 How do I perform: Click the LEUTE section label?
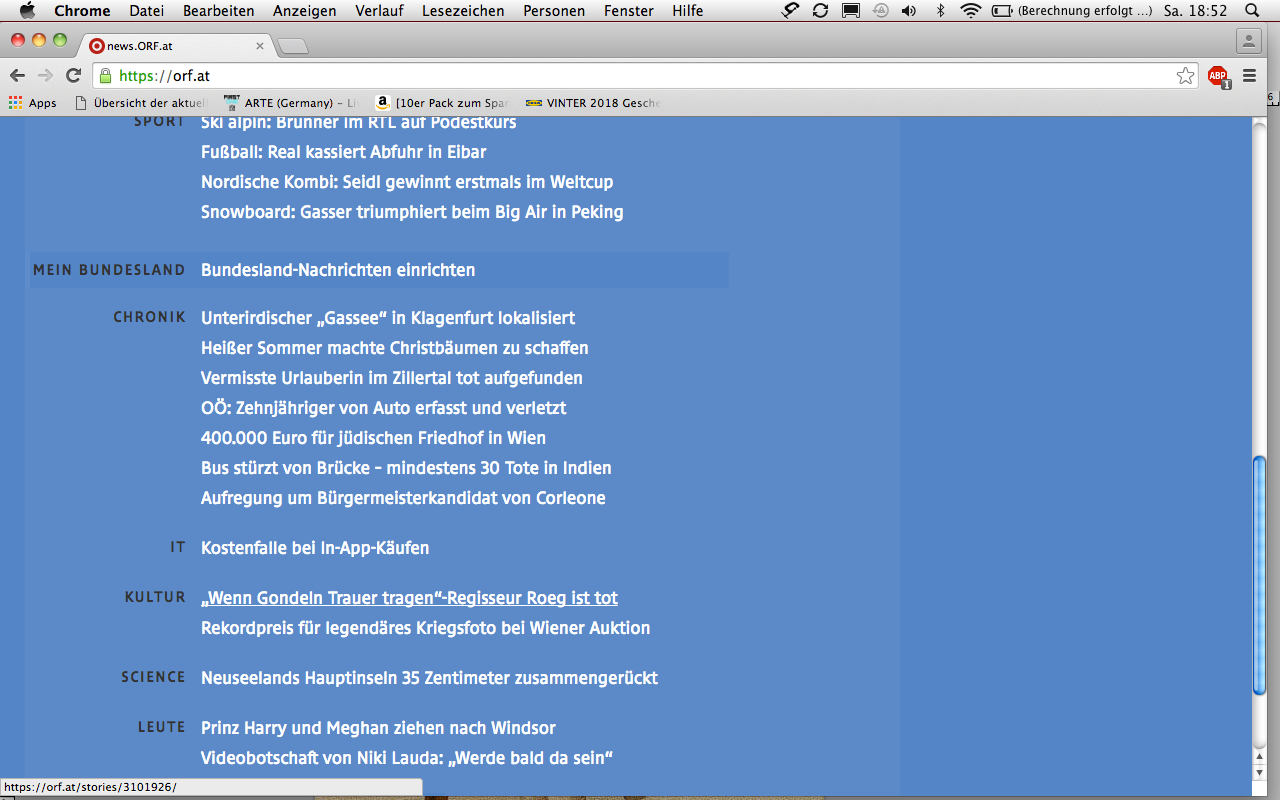tap(162, 727)
